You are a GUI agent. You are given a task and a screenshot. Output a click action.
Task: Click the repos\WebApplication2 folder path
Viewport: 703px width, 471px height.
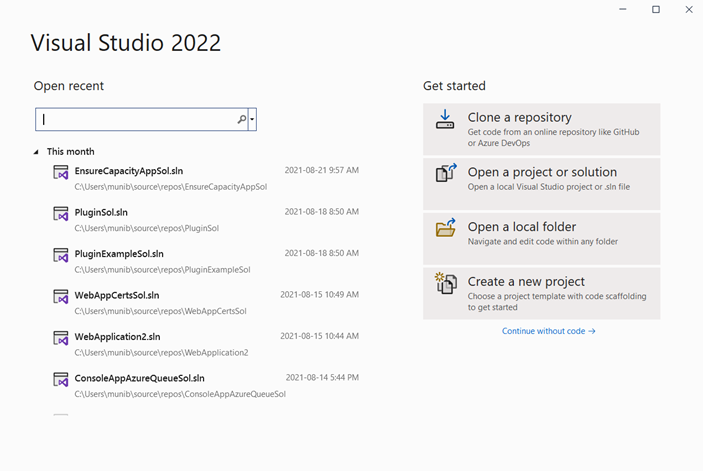click(x=161, y=353)
